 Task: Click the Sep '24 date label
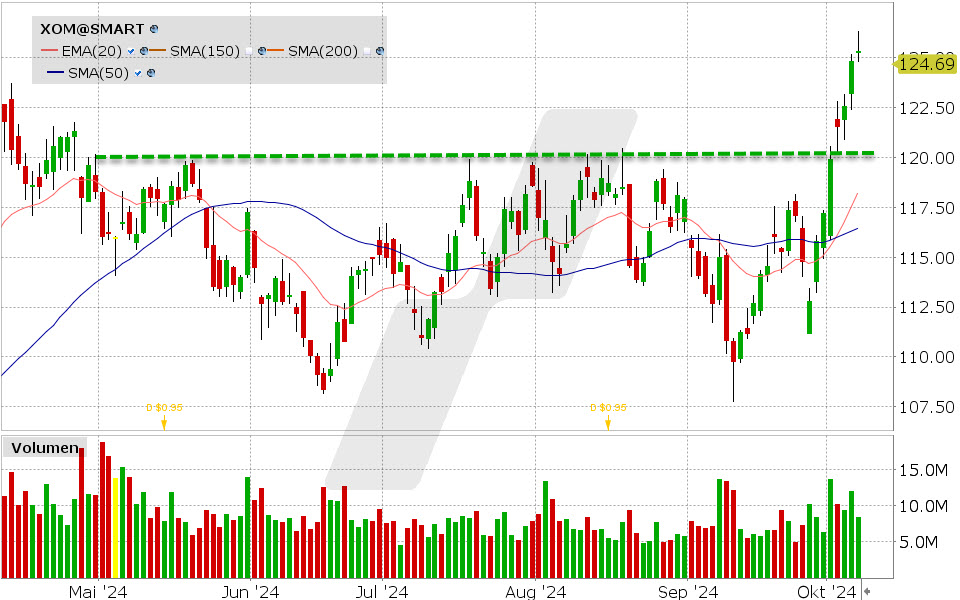688,591
